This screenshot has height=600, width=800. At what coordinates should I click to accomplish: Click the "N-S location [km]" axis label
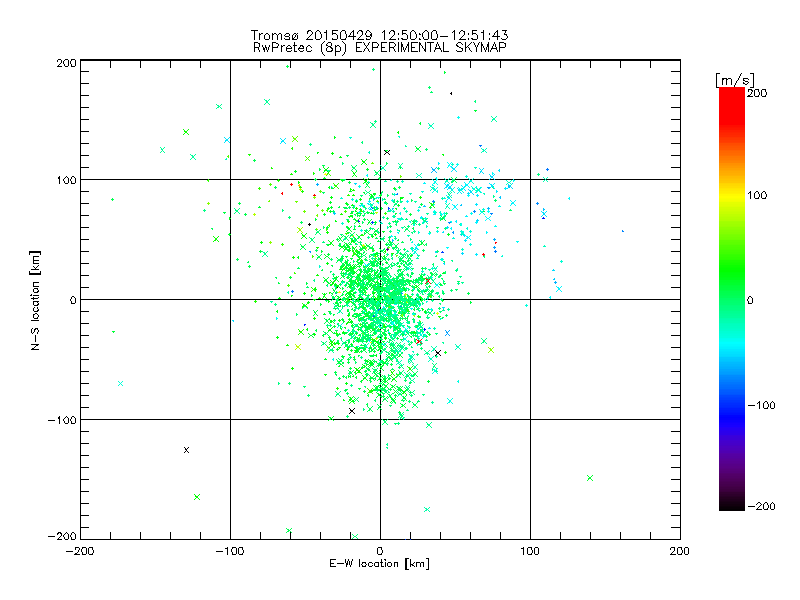pos(35,300)
